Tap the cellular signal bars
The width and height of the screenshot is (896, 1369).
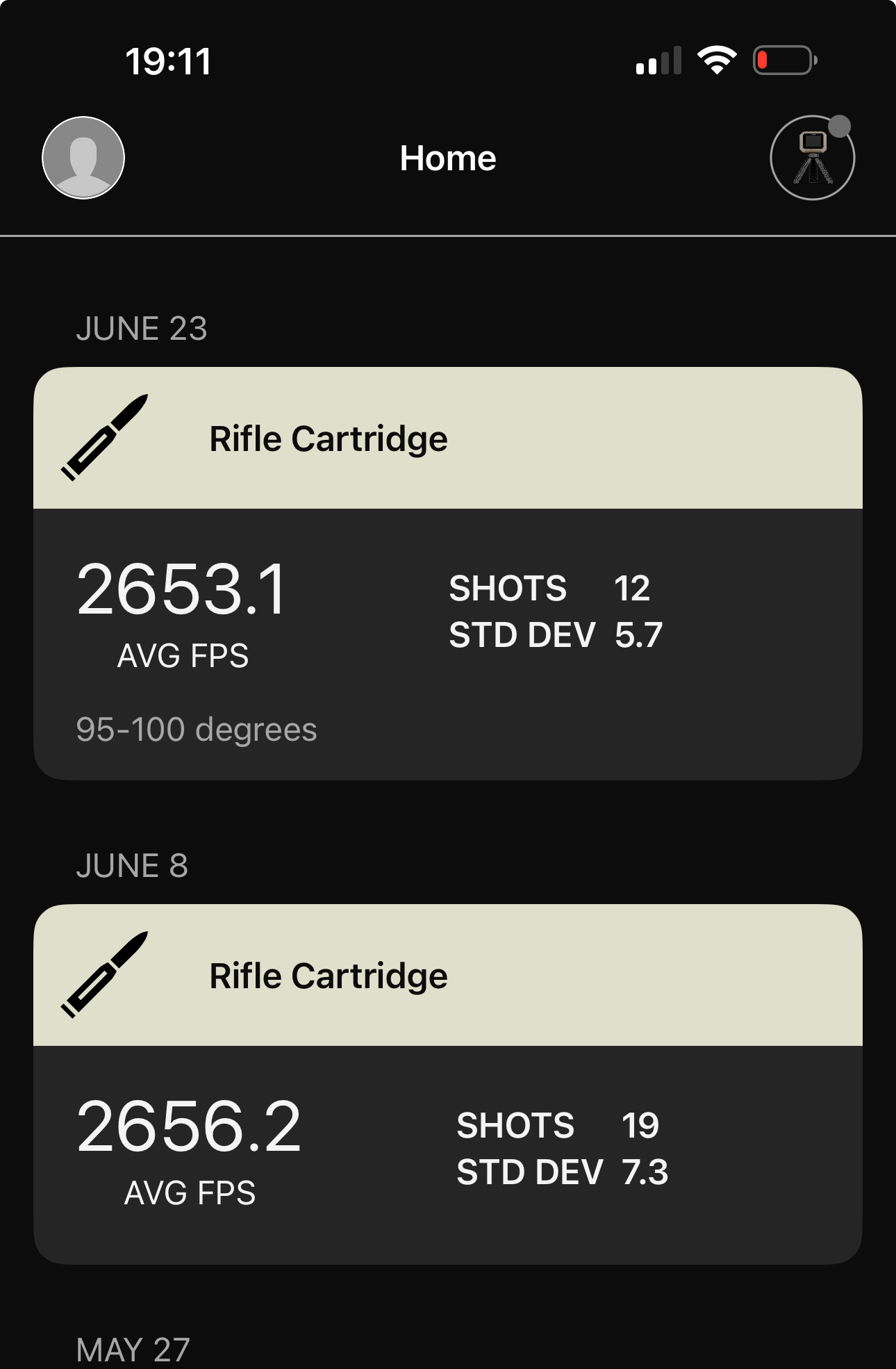(658, 61)
